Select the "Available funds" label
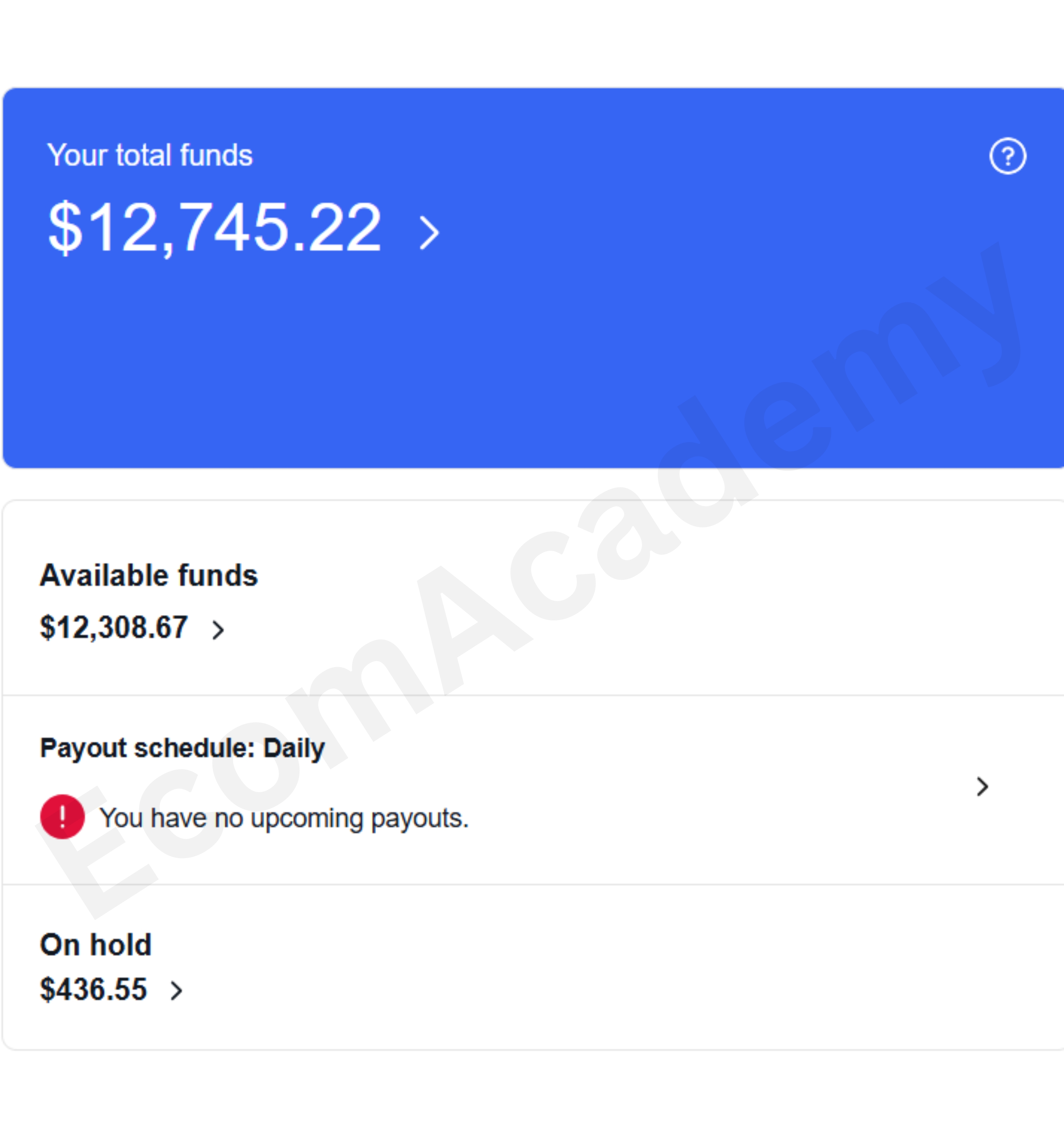 pos(149,575)
